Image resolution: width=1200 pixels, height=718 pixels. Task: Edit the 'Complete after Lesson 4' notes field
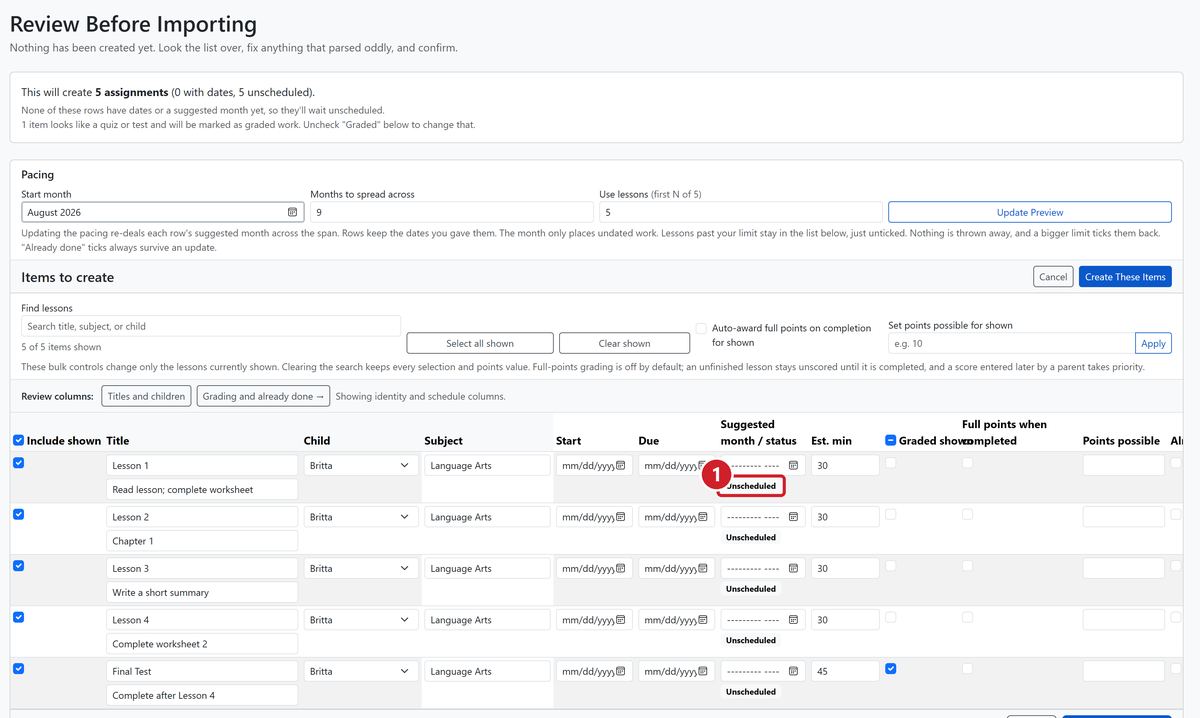(202, 695)
